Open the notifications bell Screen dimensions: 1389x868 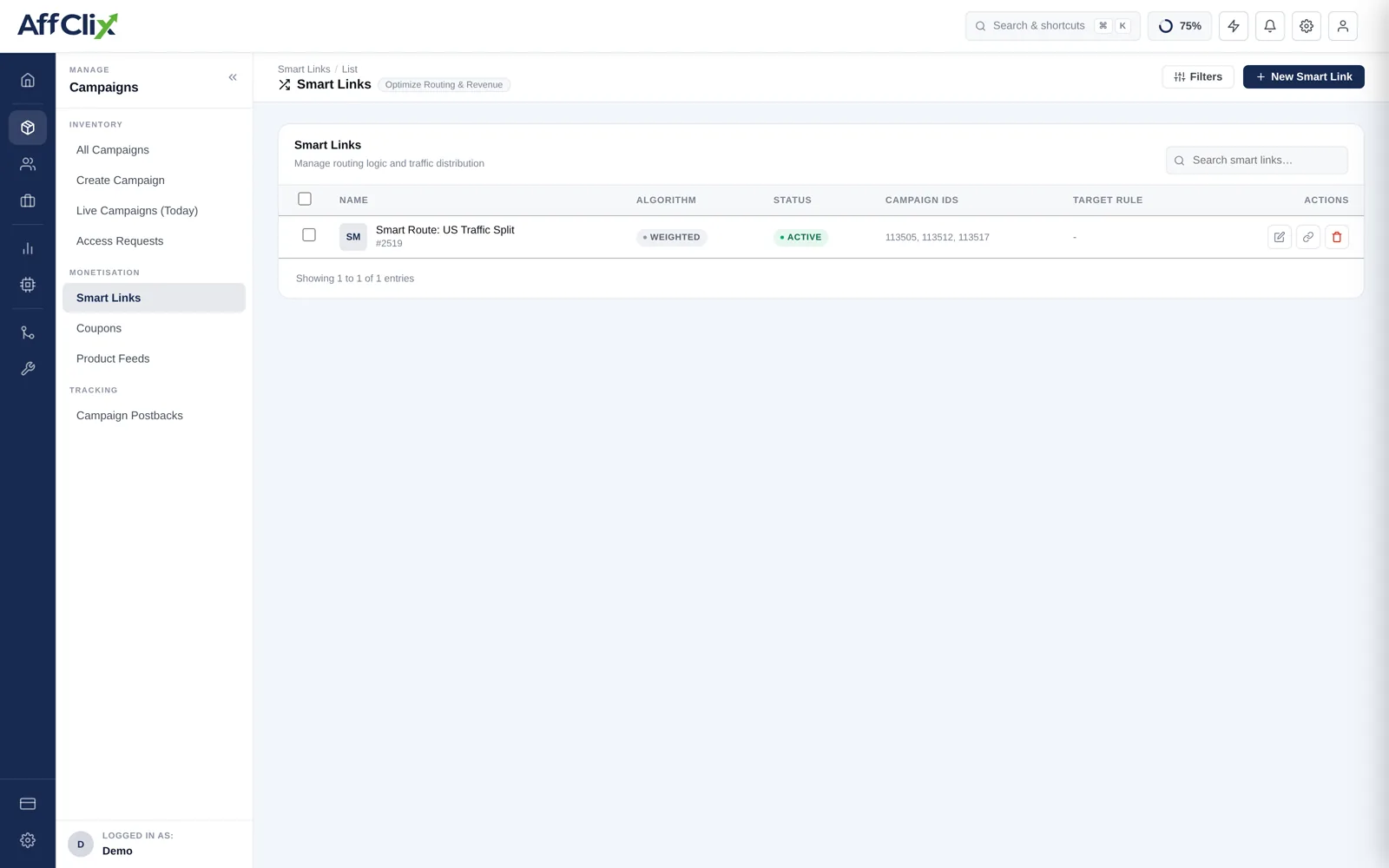click(x=1270, y=26)
